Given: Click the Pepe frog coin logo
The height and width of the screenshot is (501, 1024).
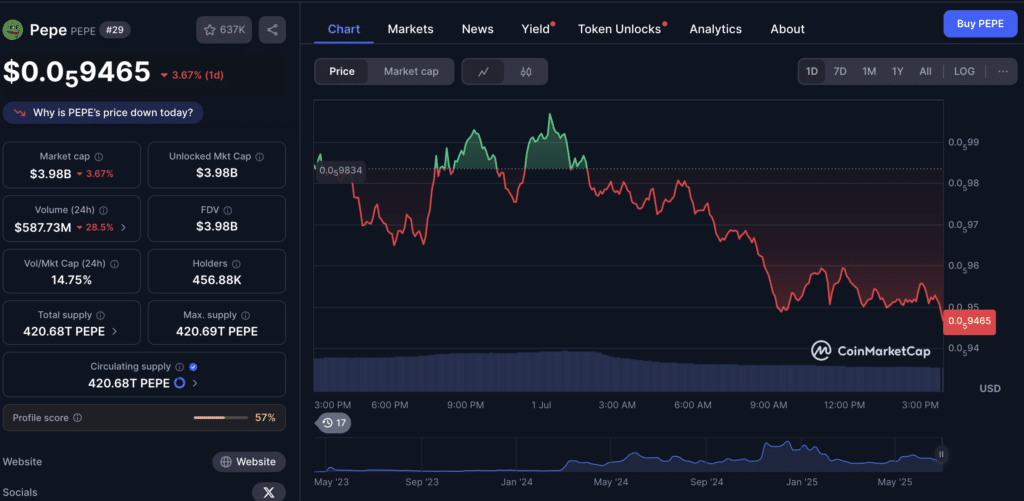Looking at the screenshot, I should (x=13, y=29).
